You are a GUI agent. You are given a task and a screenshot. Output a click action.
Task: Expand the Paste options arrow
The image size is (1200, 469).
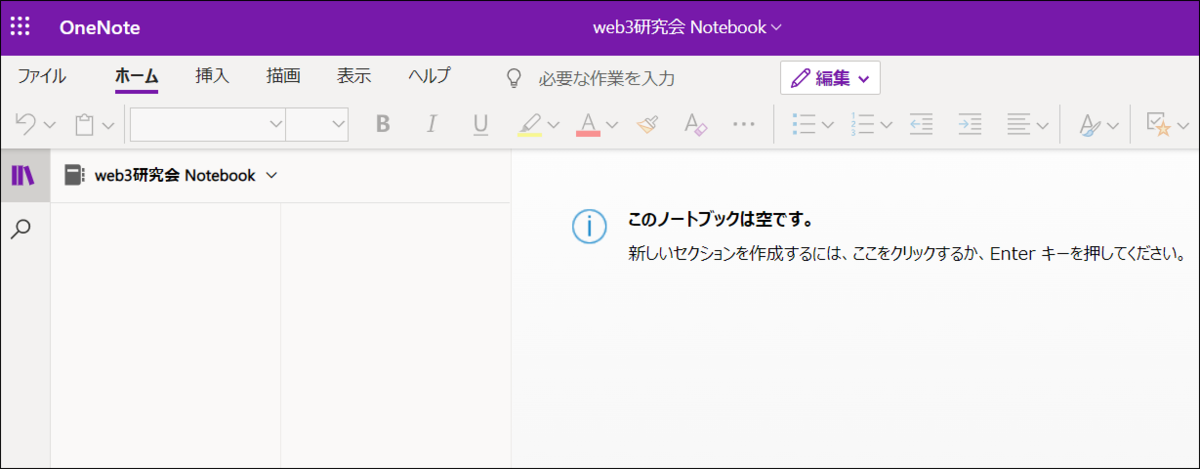click(108, 125)
